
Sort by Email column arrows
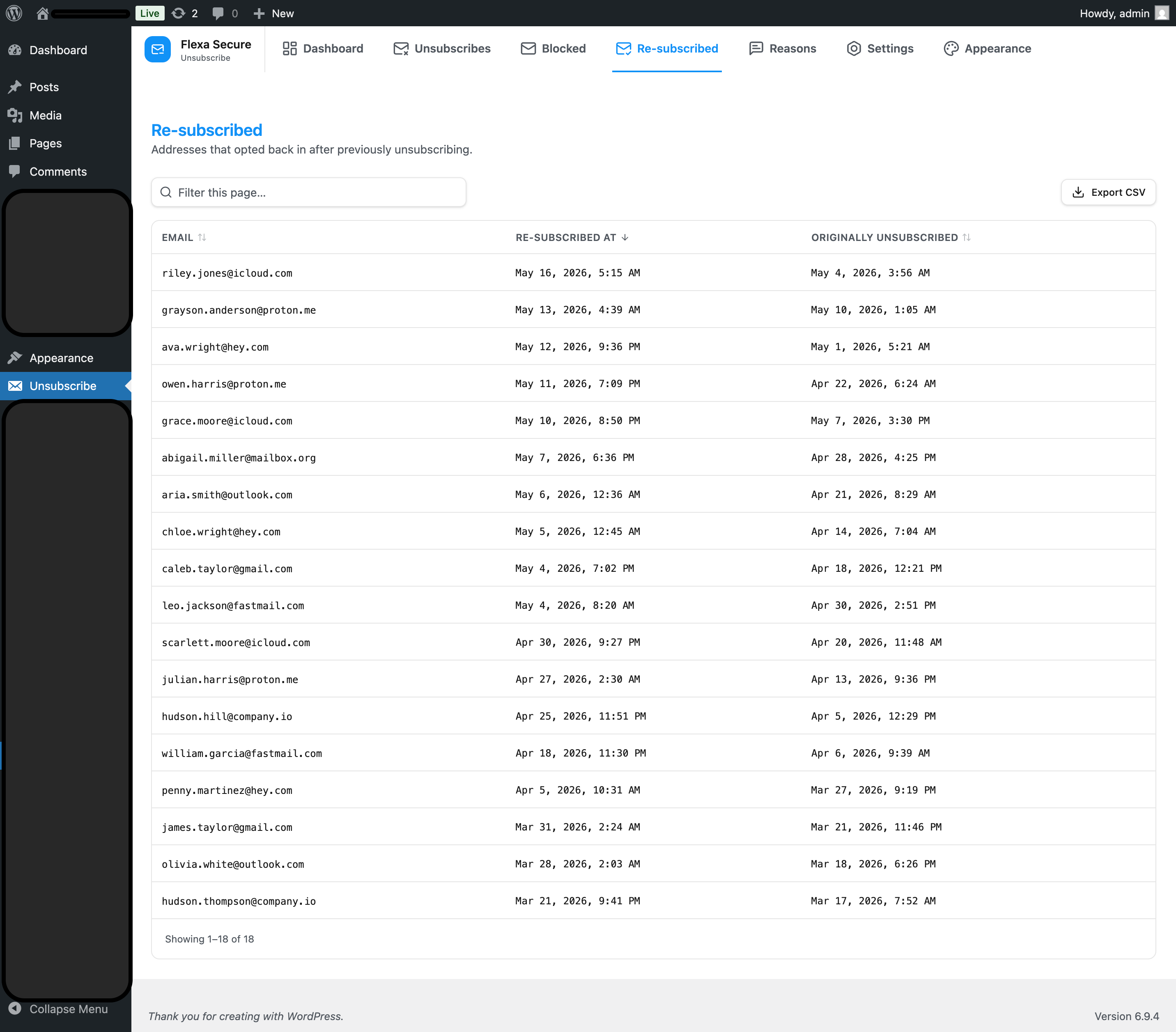(x=202, y=237)
